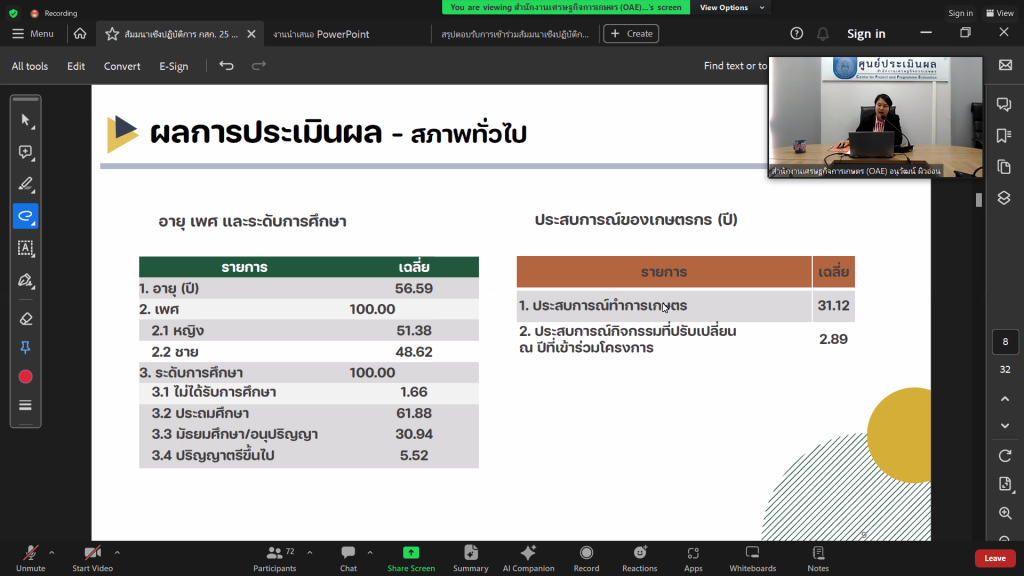Expand audio options caret beside Unmute
Screen dimensions: 1024x576
pos(52,553)
